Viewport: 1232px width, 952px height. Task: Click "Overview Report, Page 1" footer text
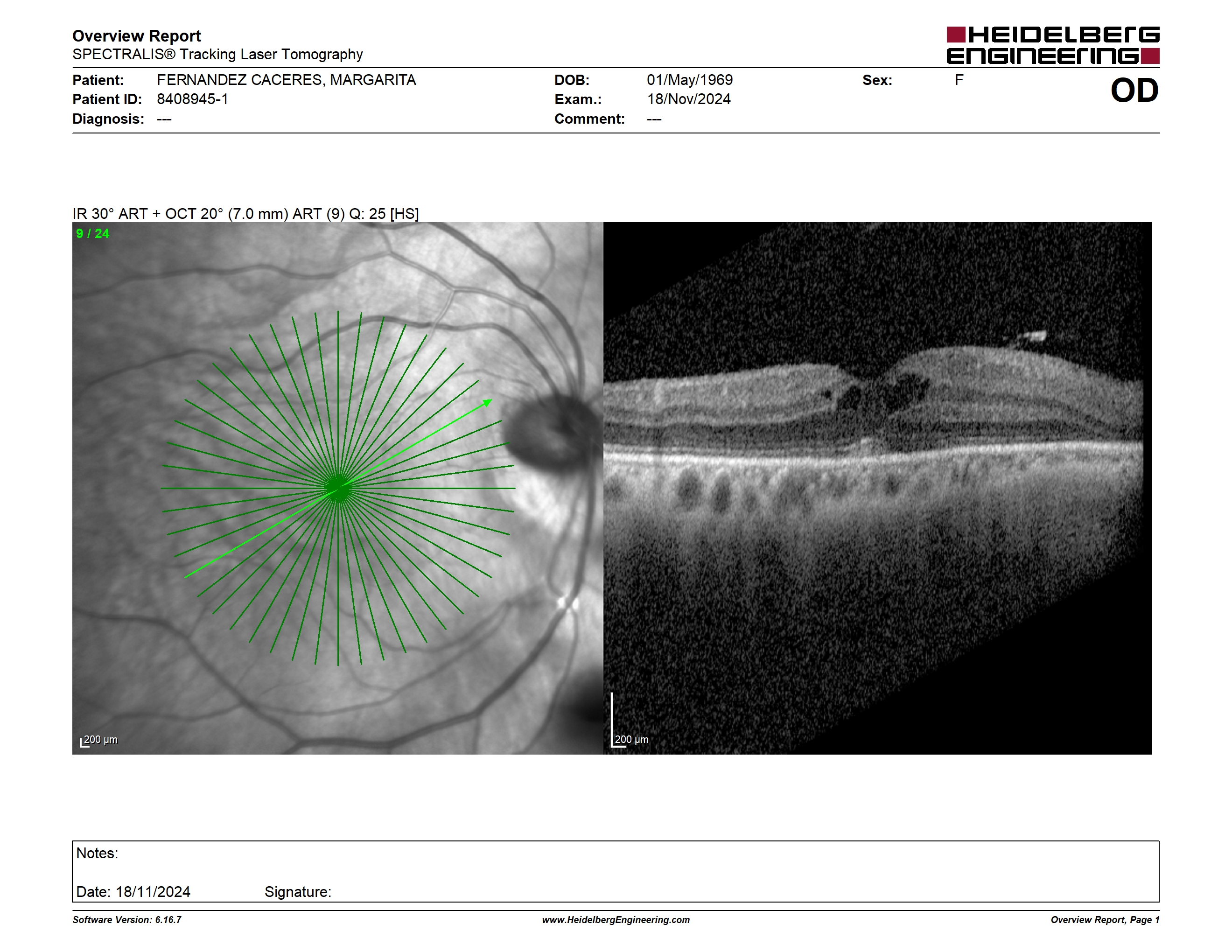1105,920
